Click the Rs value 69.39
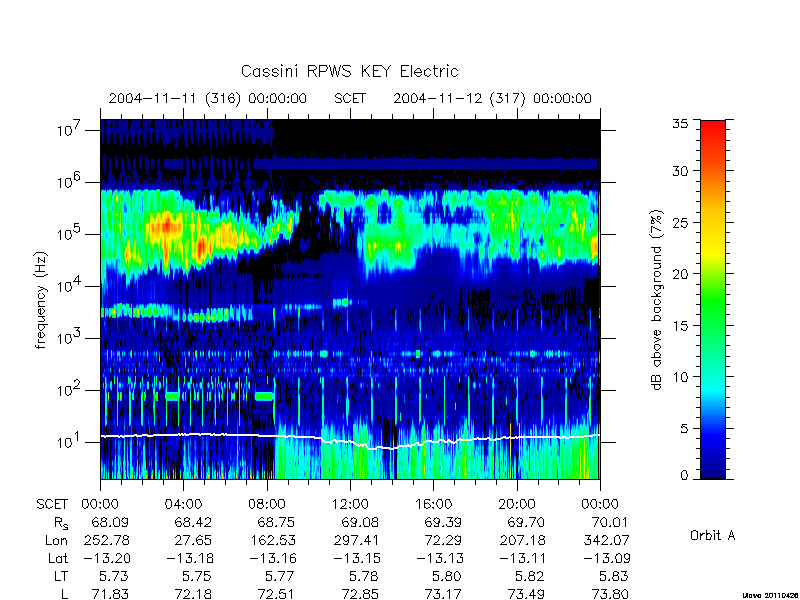 (443, 522)
